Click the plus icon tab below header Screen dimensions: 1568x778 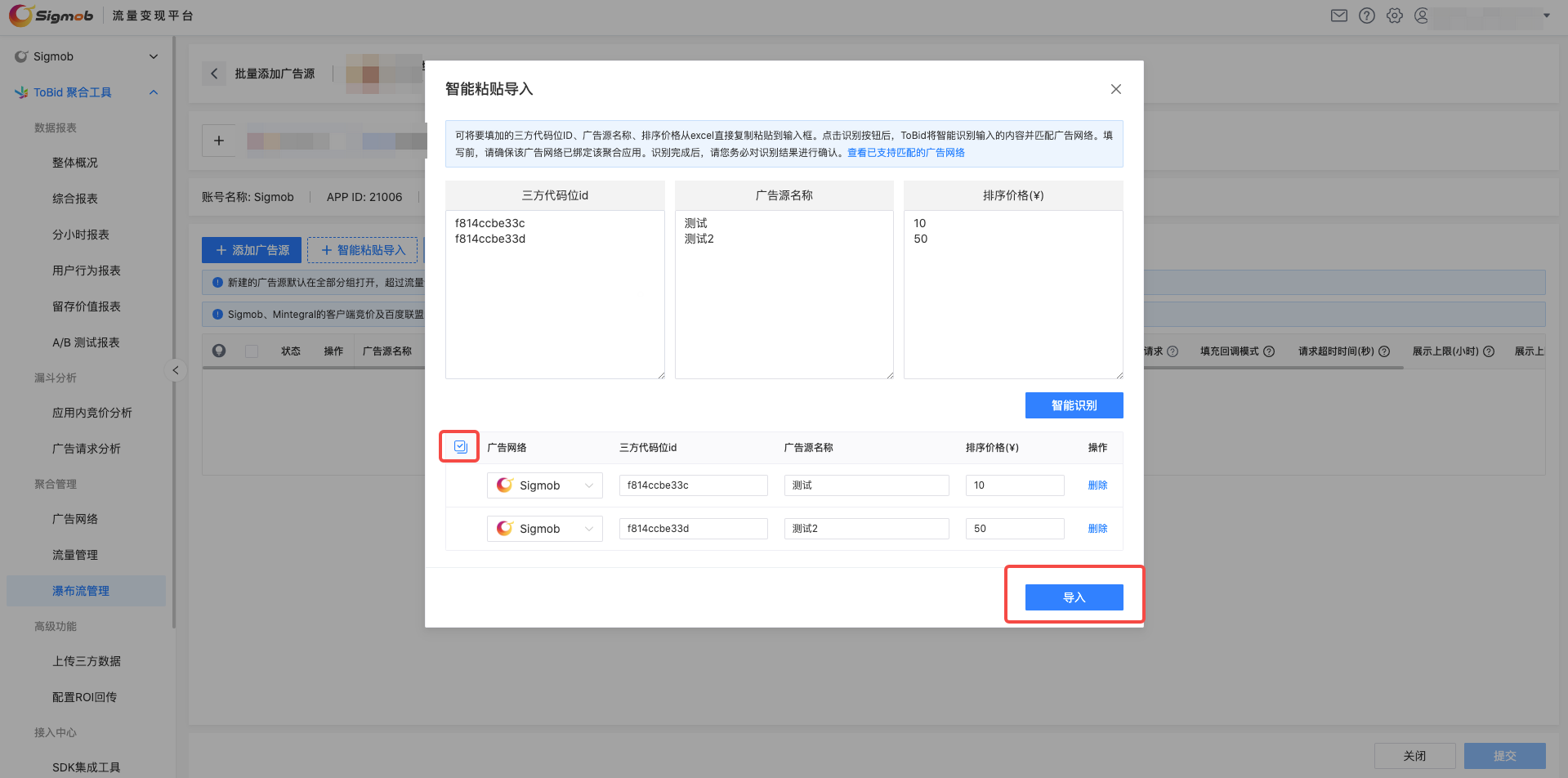[219, 141]
